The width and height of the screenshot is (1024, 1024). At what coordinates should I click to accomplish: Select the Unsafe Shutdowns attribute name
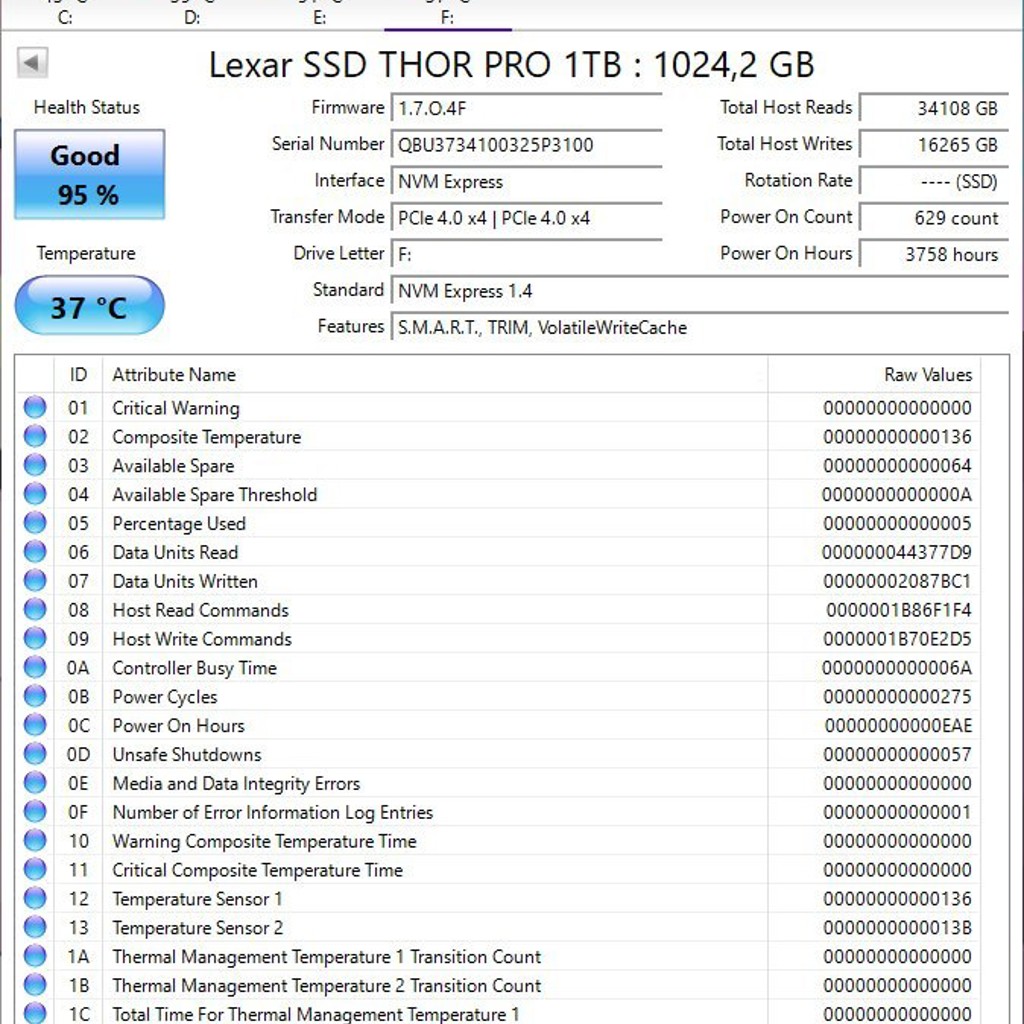point(187,754)
